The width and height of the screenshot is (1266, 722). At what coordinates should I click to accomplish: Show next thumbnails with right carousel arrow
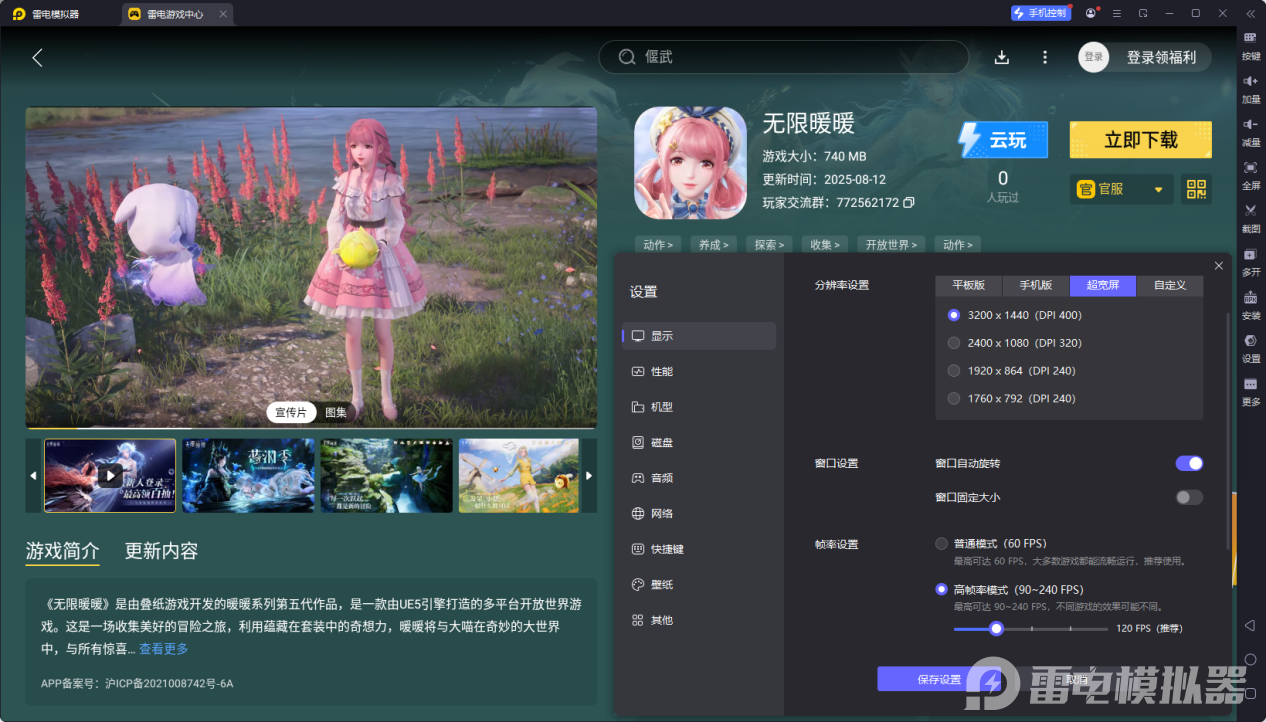(x=589, y=475)
